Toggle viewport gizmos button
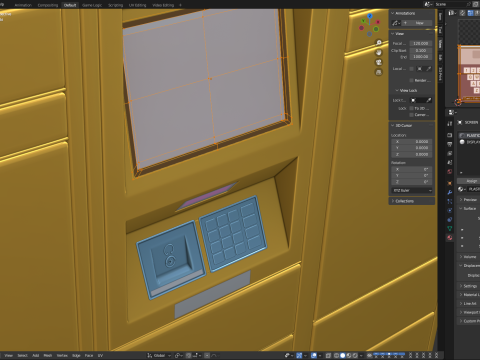This screenshot has width=480, height=360. click(x=299, y=355)
